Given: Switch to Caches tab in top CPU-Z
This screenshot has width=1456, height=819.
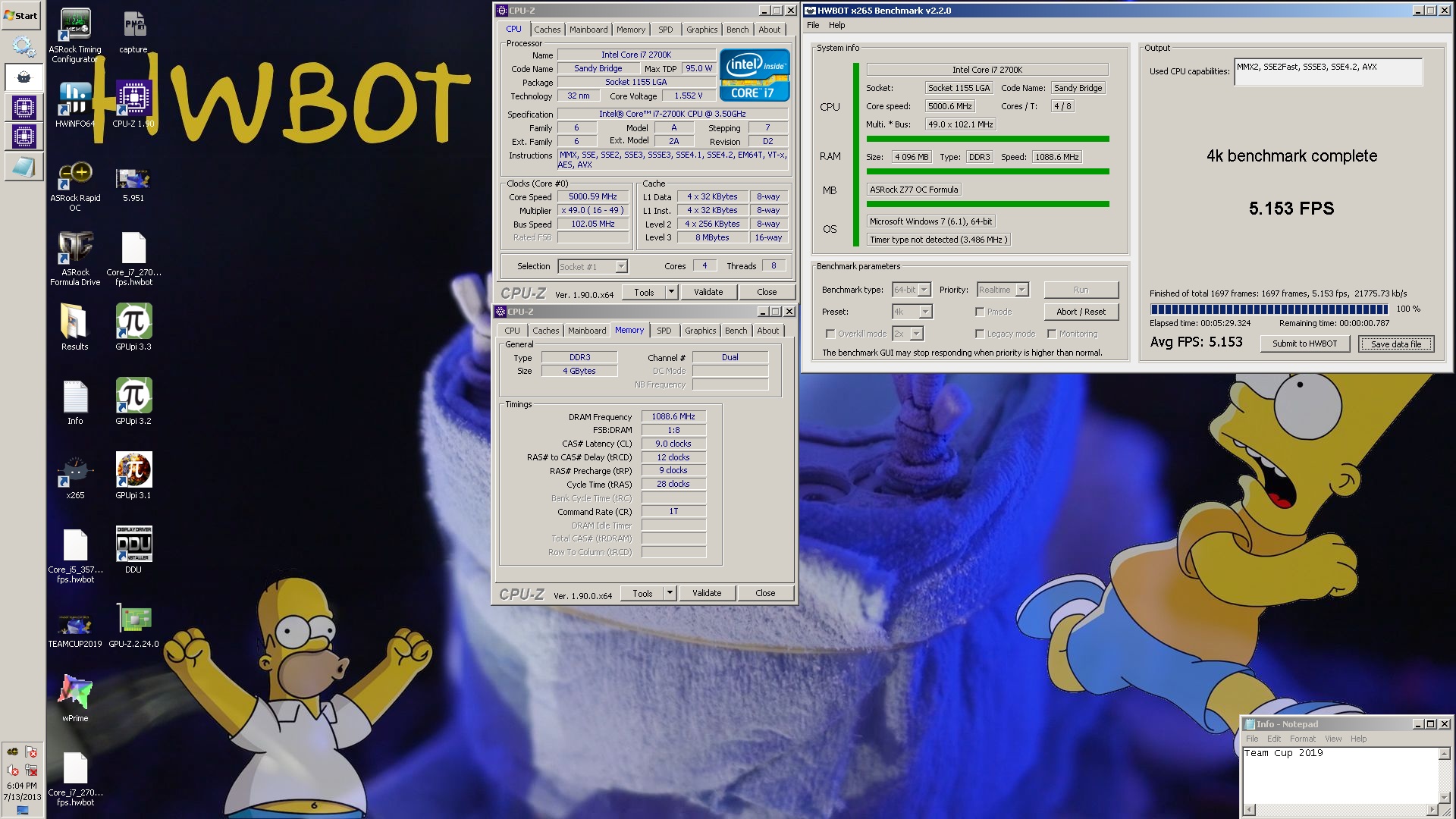Looking at the screenshot, I should pos(548,30).
